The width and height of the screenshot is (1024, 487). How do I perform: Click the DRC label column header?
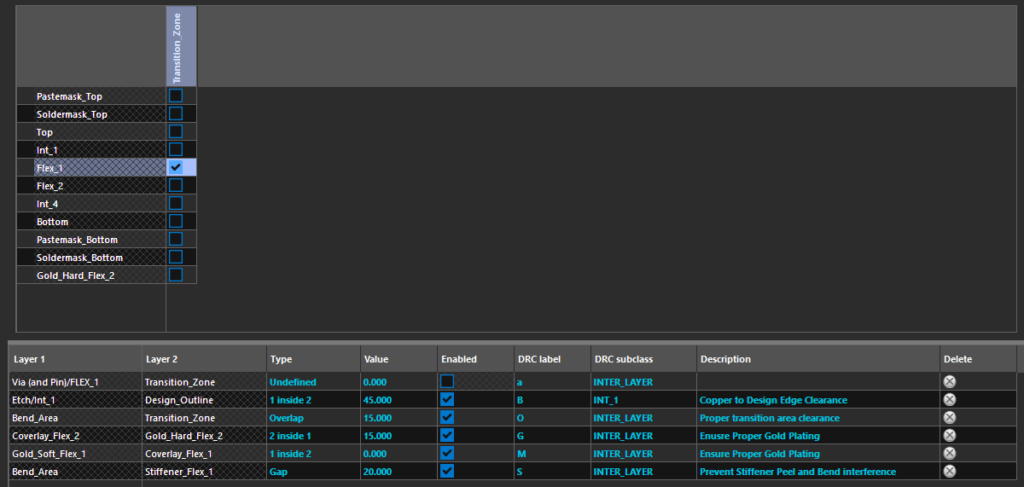[x=552, y=359]
